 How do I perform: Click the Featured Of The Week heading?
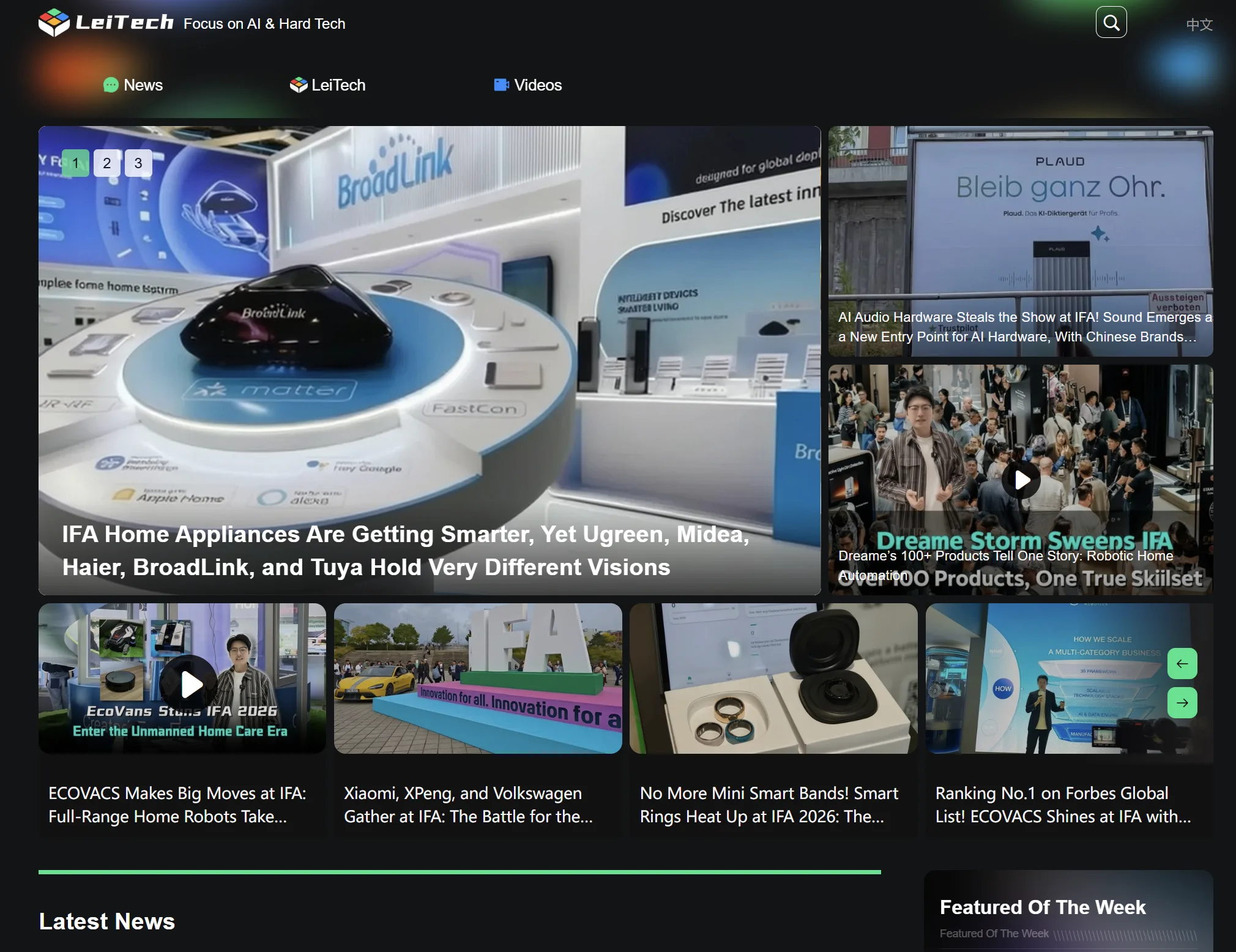click(x=1043, y=907)
